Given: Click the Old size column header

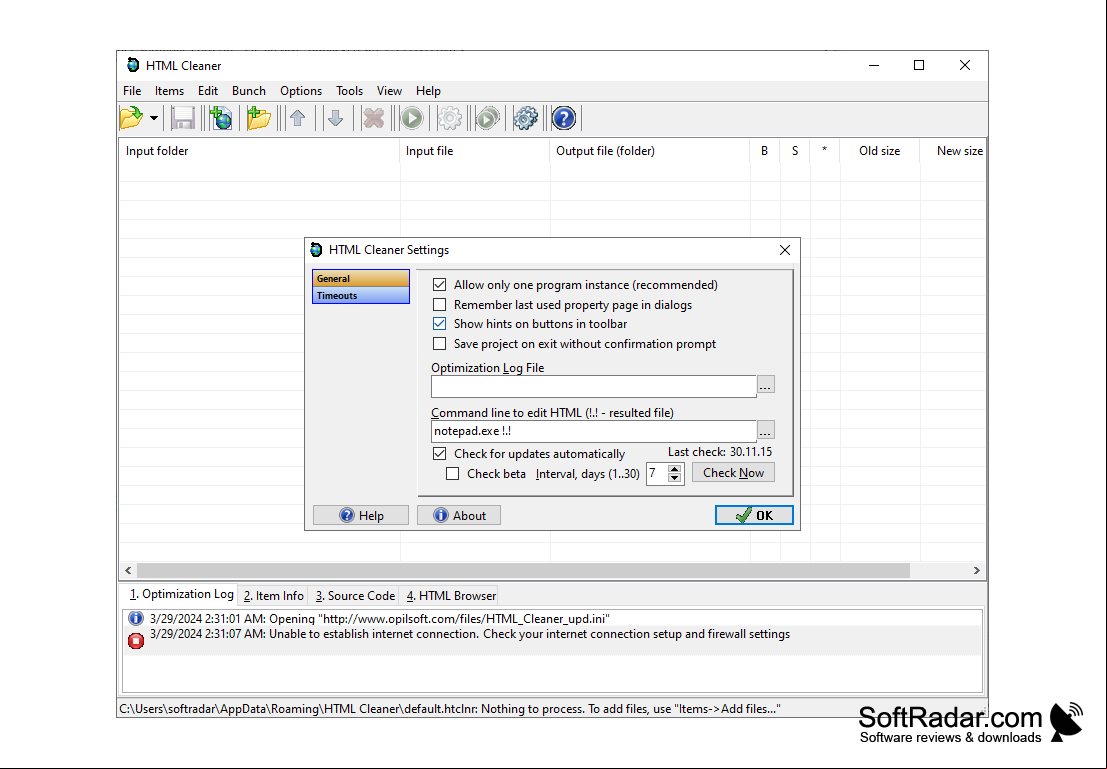Looking at the screenshot, I should coord(880,151).
